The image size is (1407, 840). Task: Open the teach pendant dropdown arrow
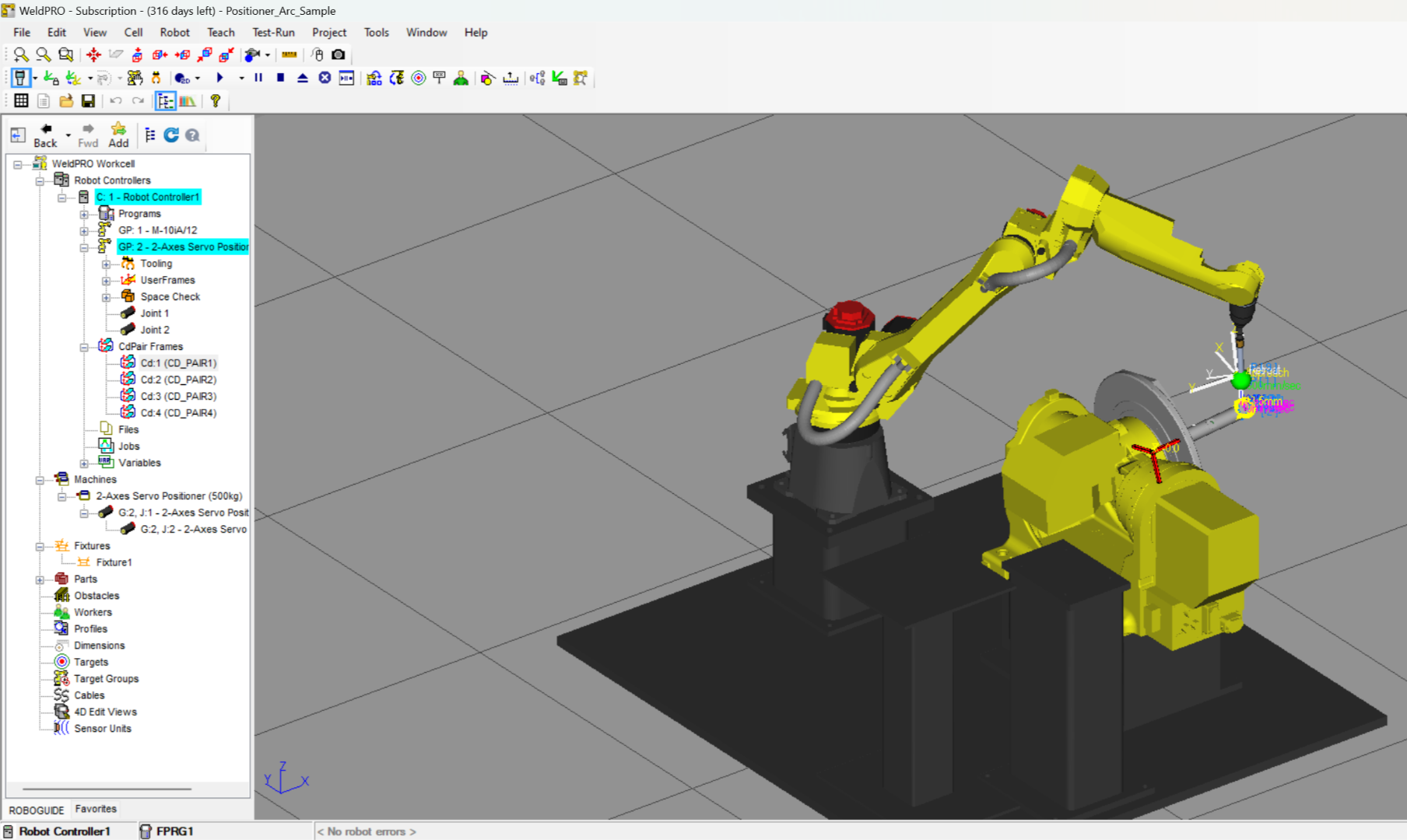[x=35, y=78]
